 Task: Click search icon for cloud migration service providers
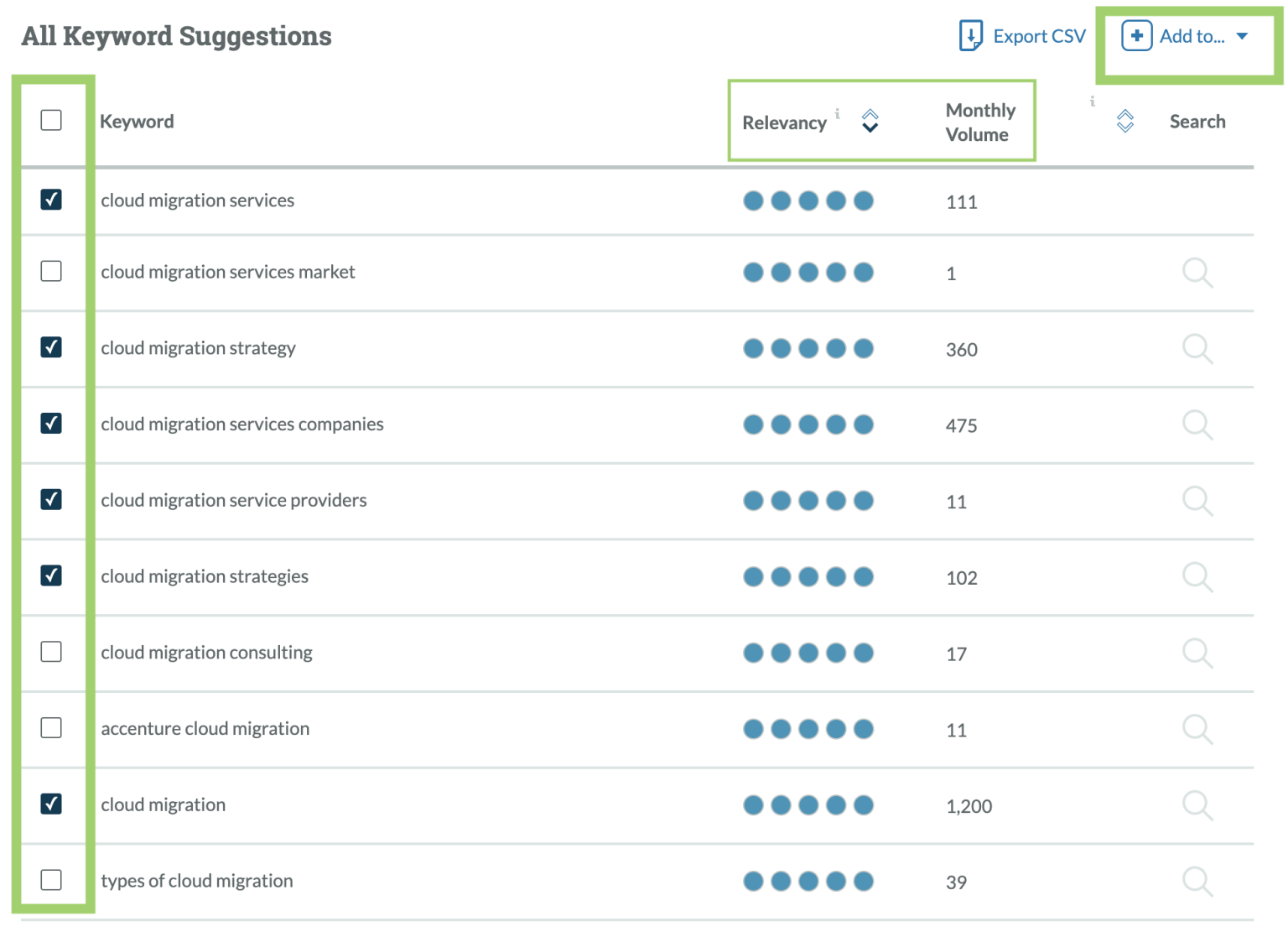[x=1197, y=502]
